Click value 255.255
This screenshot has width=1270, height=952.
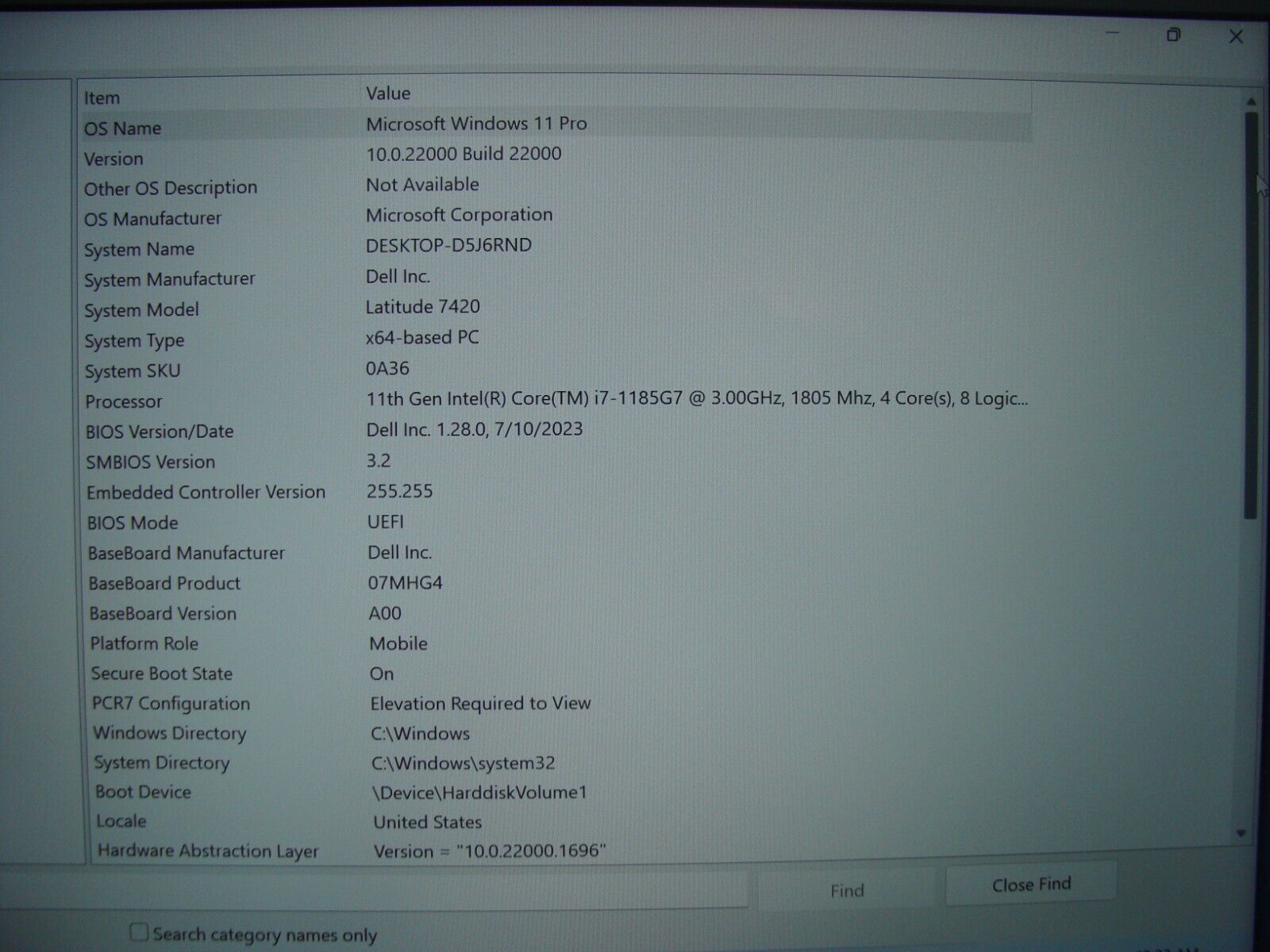point(399,491)
